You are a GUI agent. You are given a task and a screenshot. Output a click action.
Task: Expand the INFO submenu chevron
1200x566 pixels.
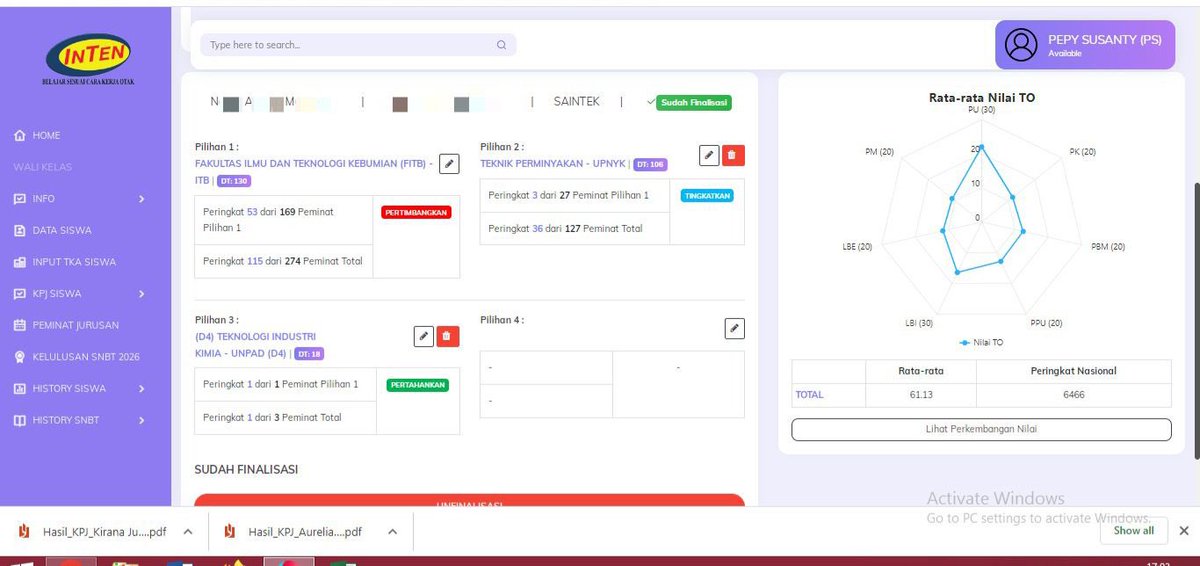tap(141, 199)
